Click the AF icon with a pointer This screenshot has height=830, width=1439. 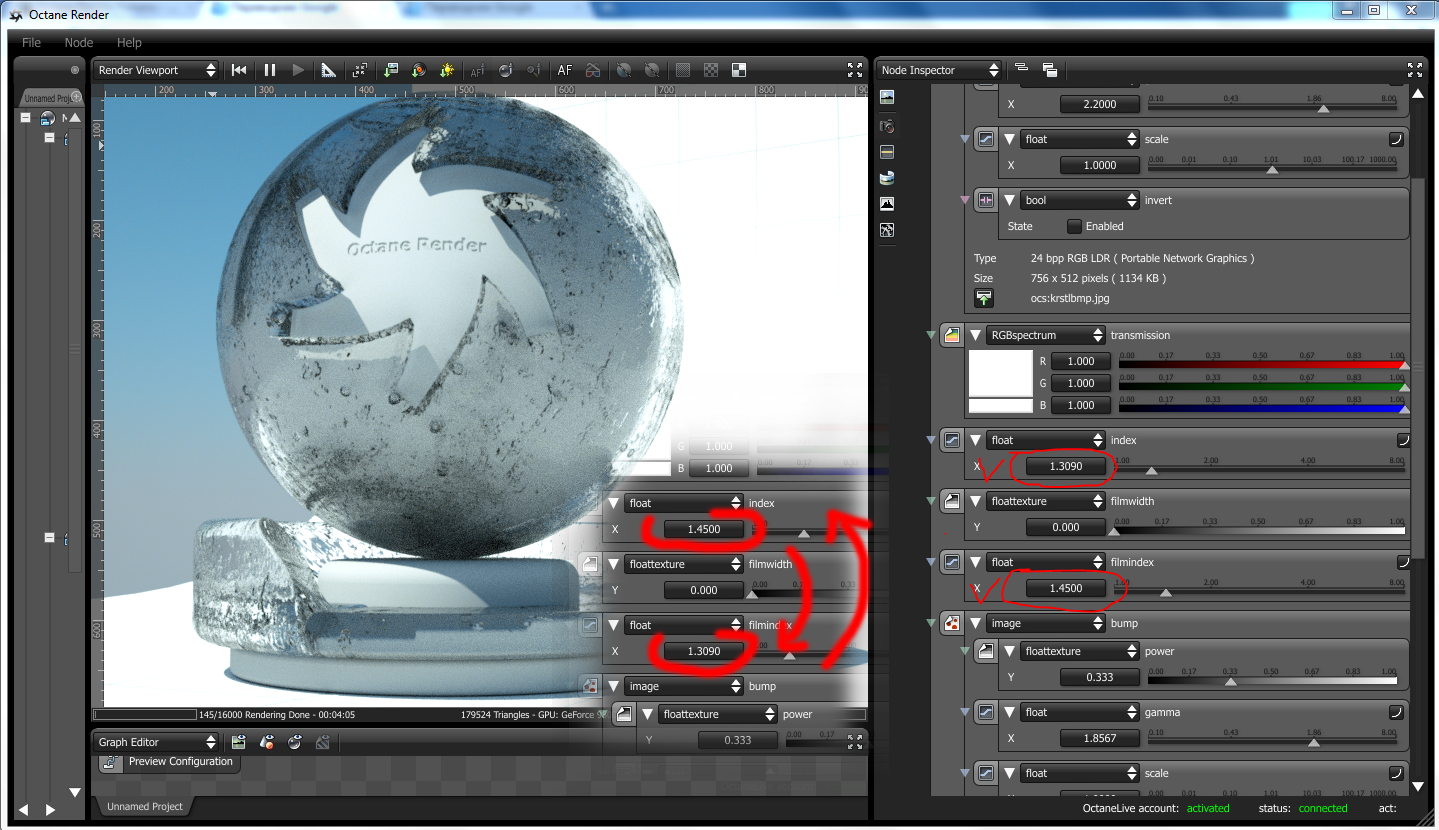(x=477, y=70)
